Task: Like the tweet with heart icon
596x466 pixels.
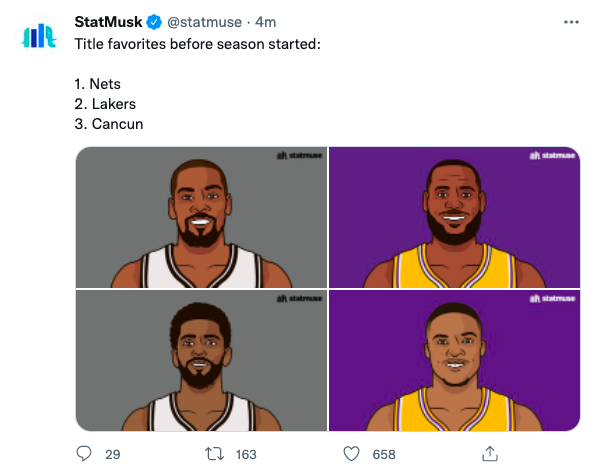Action: pyautogui.click(x=351, y=453)
